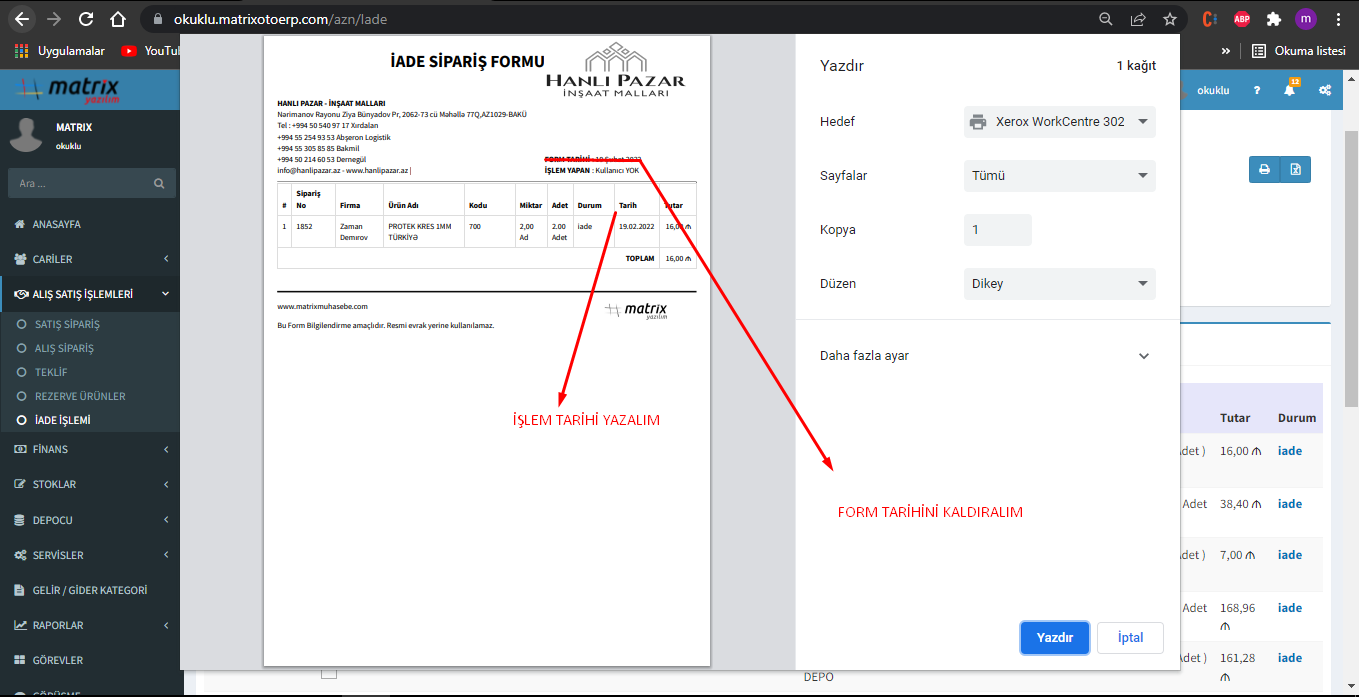Viewport: 1359px width, 697px height.
Task: Click the Yazdır button
Action: pyautogui.click(x=1054, y=638)
